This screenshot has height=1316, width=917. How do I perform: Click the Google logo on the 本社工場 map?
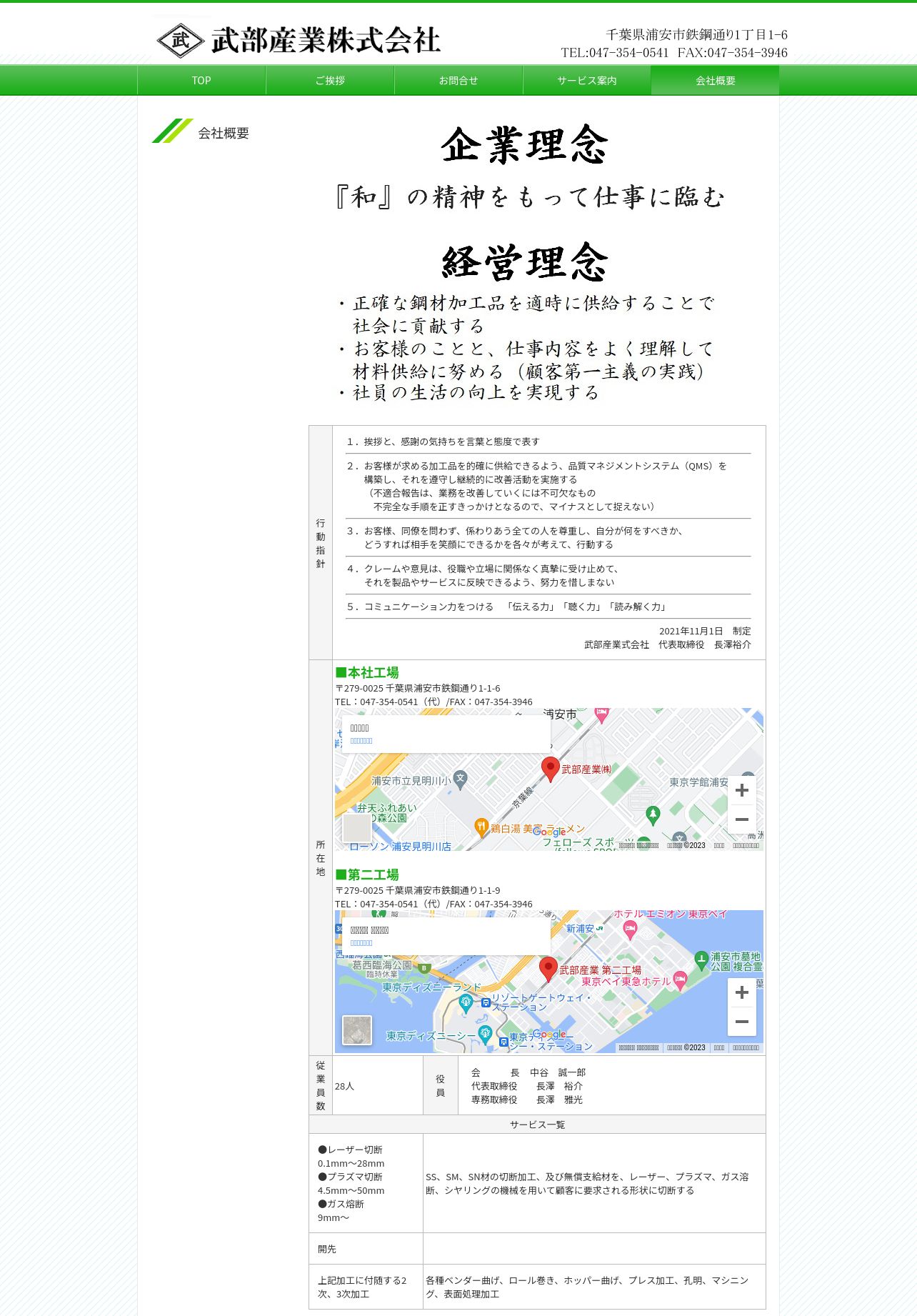point(549,832)
